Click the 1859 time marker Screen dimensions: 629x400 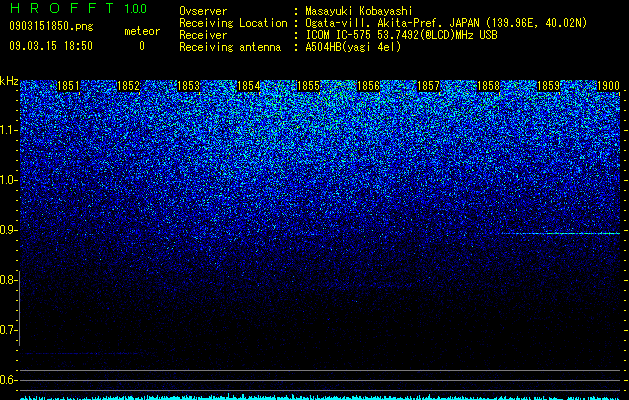pos(548,86)
